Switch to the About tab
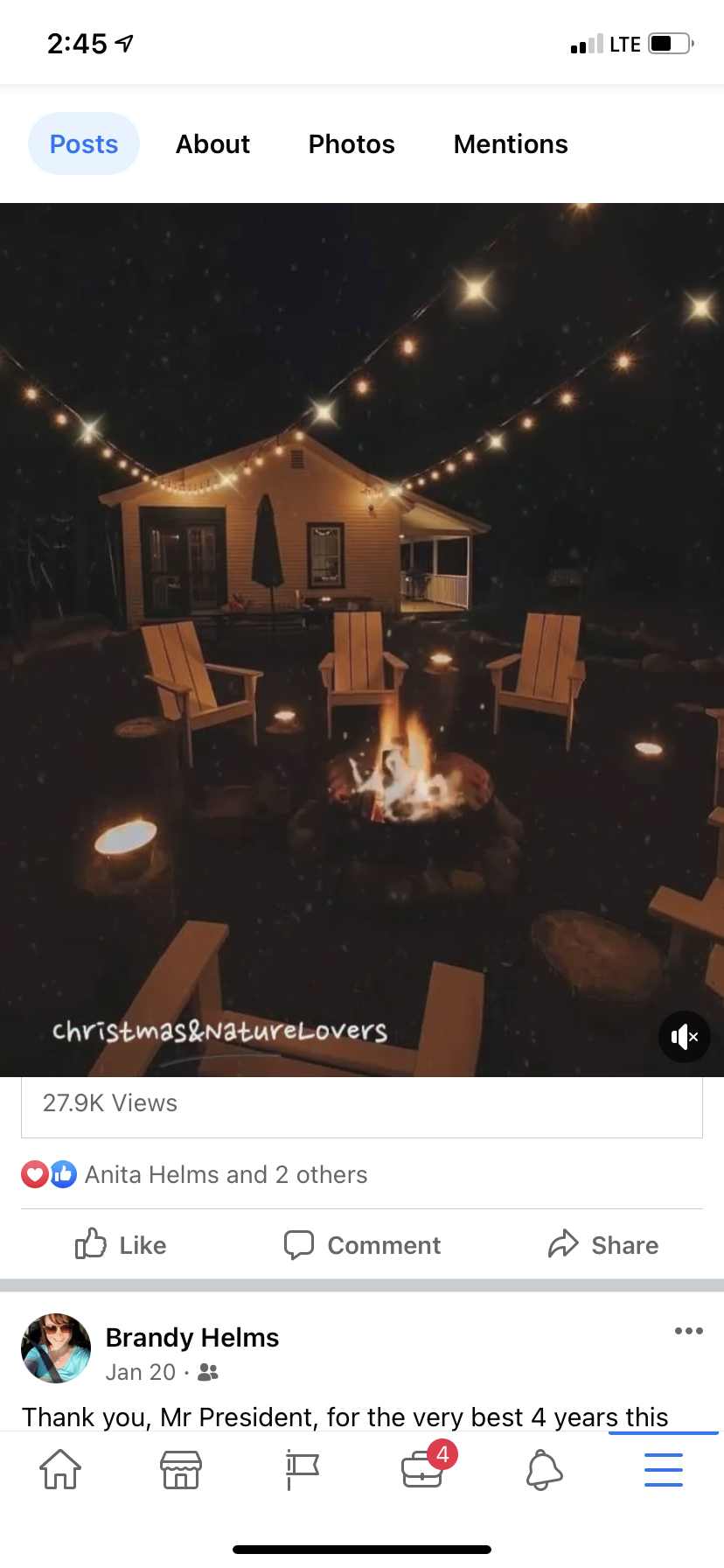Image resolution: width=724 pixels, height=1568 pixels. pos(212,143)
